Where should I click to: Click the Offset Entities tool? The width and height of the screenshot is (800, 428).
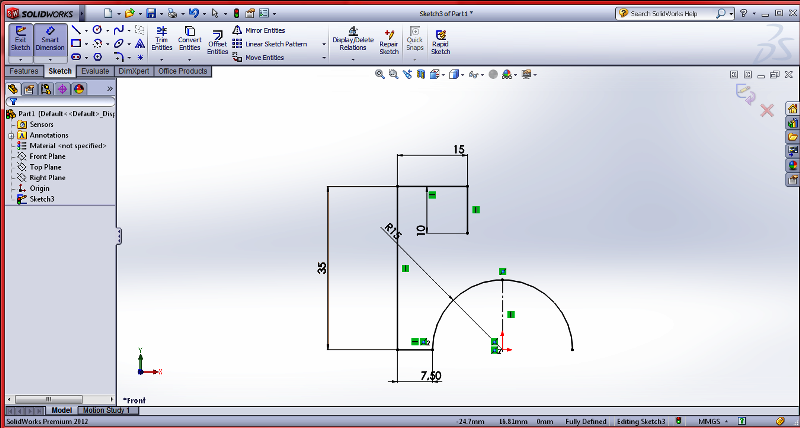click(x=217, y=42)
